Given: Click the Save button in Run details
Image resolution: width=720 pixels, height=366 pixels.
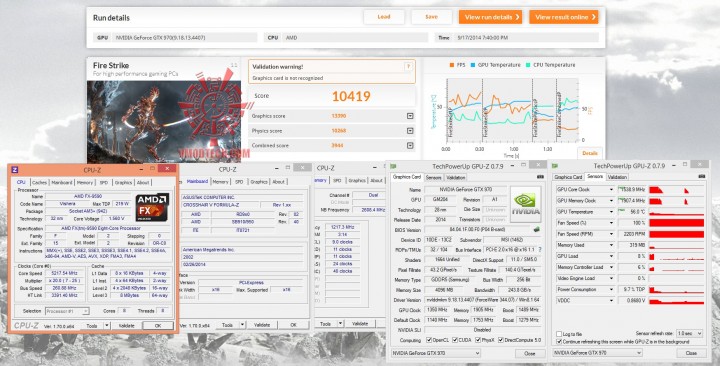Looking at the screenshot, I should (x=432, y=17).
